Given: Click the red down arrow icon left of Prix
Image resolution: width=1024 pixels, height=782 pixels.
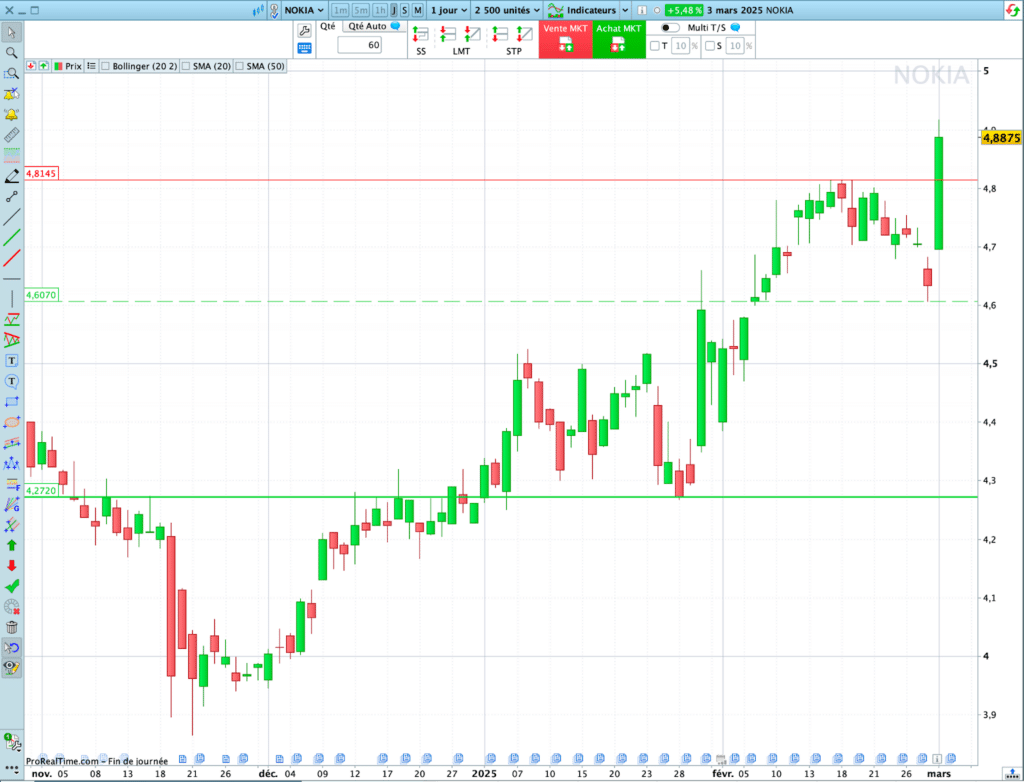Looking at the screenshot, I should [x=31, y=66].
